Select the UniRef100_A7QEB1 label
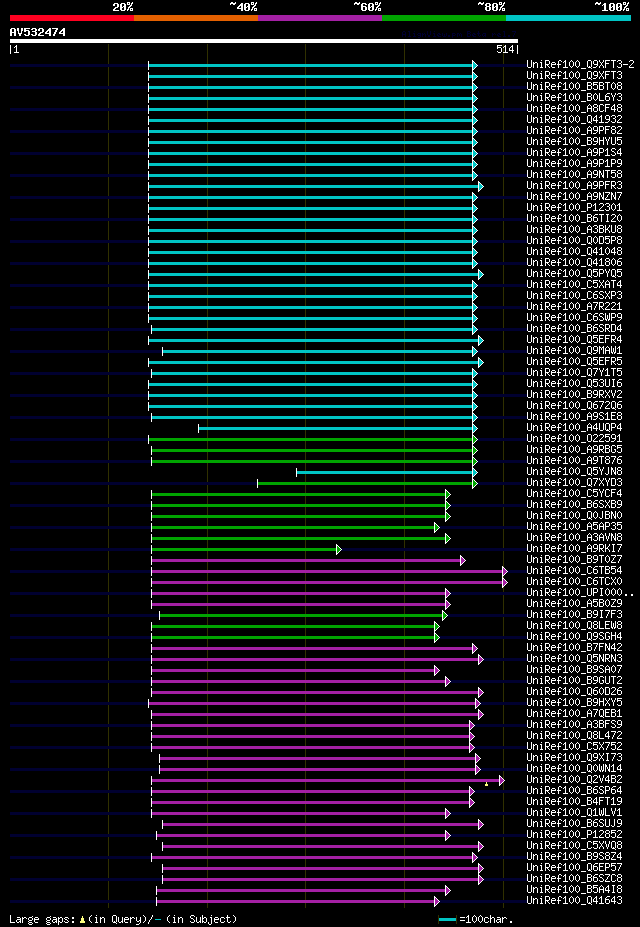 (574, 715)
